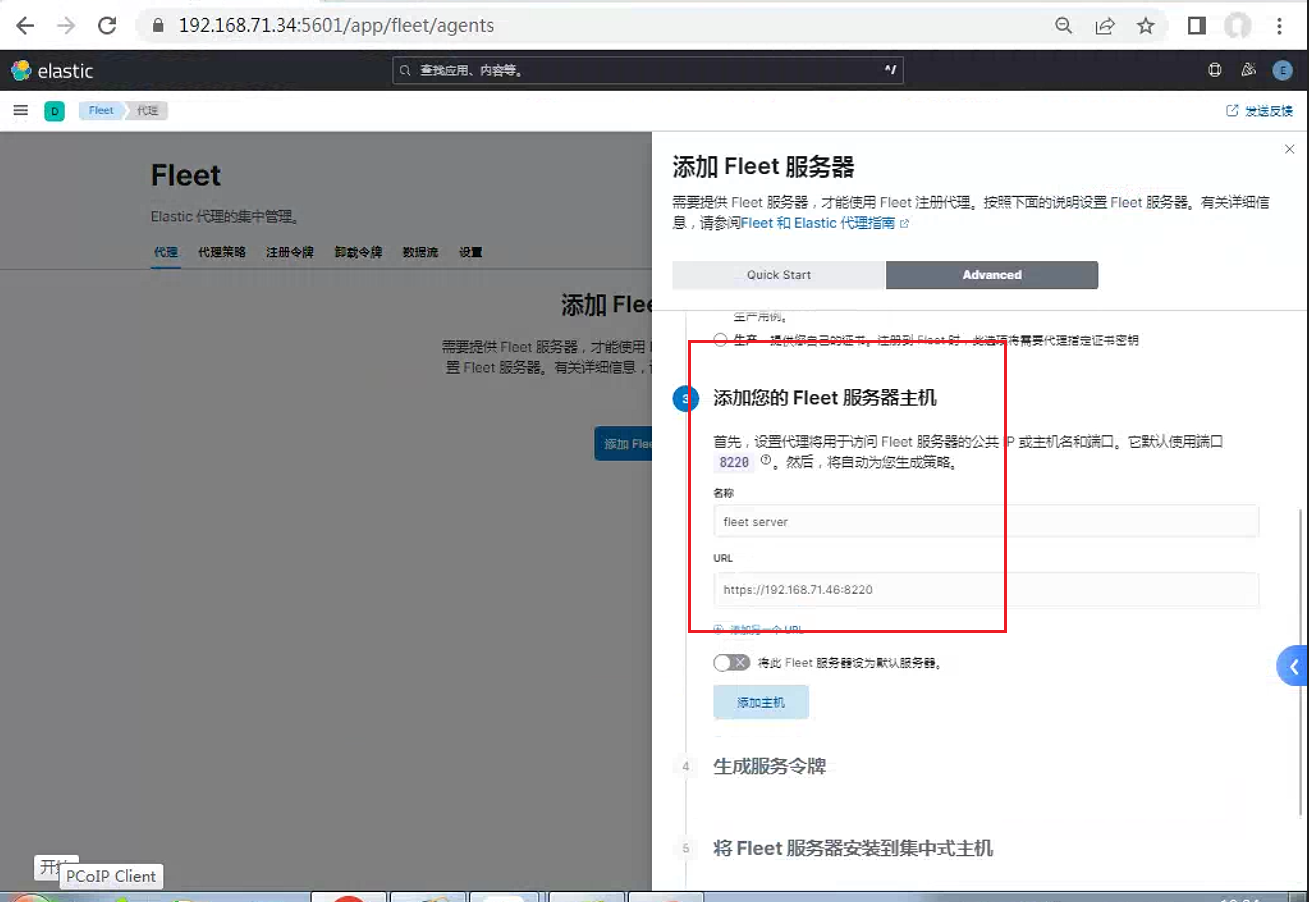Switch to the Quick Start tab
The image size is (1309, 902).
point(779,275)
